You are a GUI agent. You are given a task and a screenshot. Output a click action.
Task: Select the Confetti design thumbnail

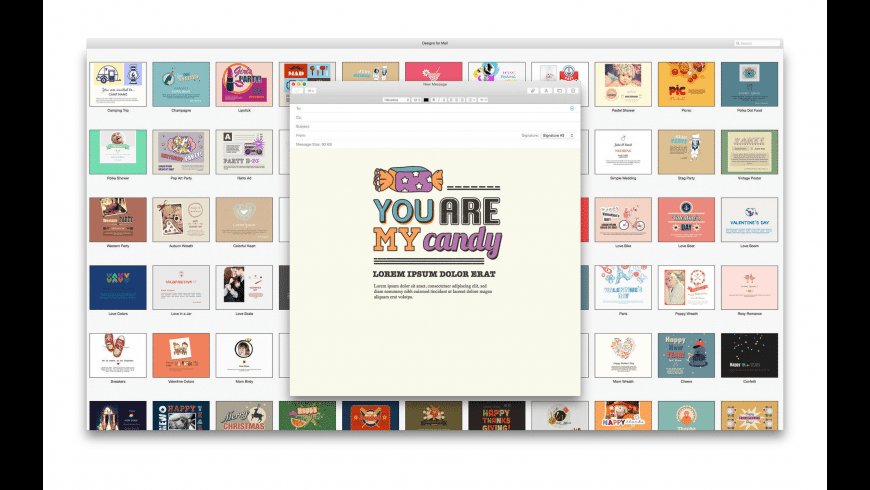point(750,355)
